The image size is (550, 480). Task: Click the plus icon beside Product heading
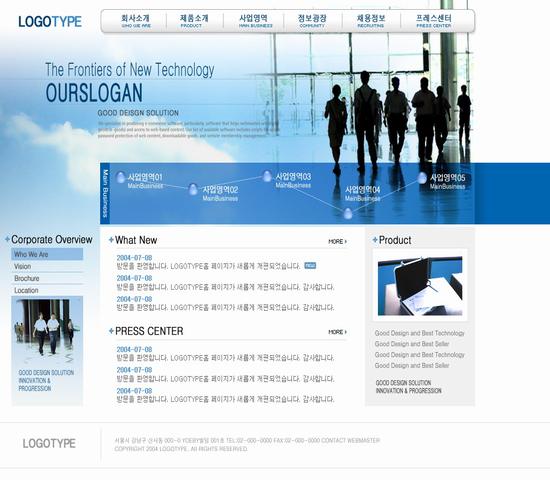[x=375, y=240]
